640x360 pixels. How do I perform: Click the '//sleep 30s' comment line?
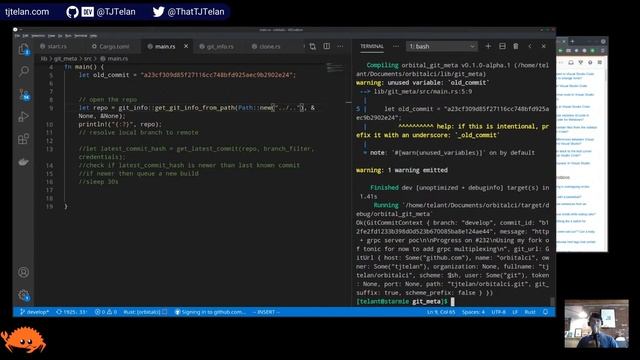click(98, 182)
